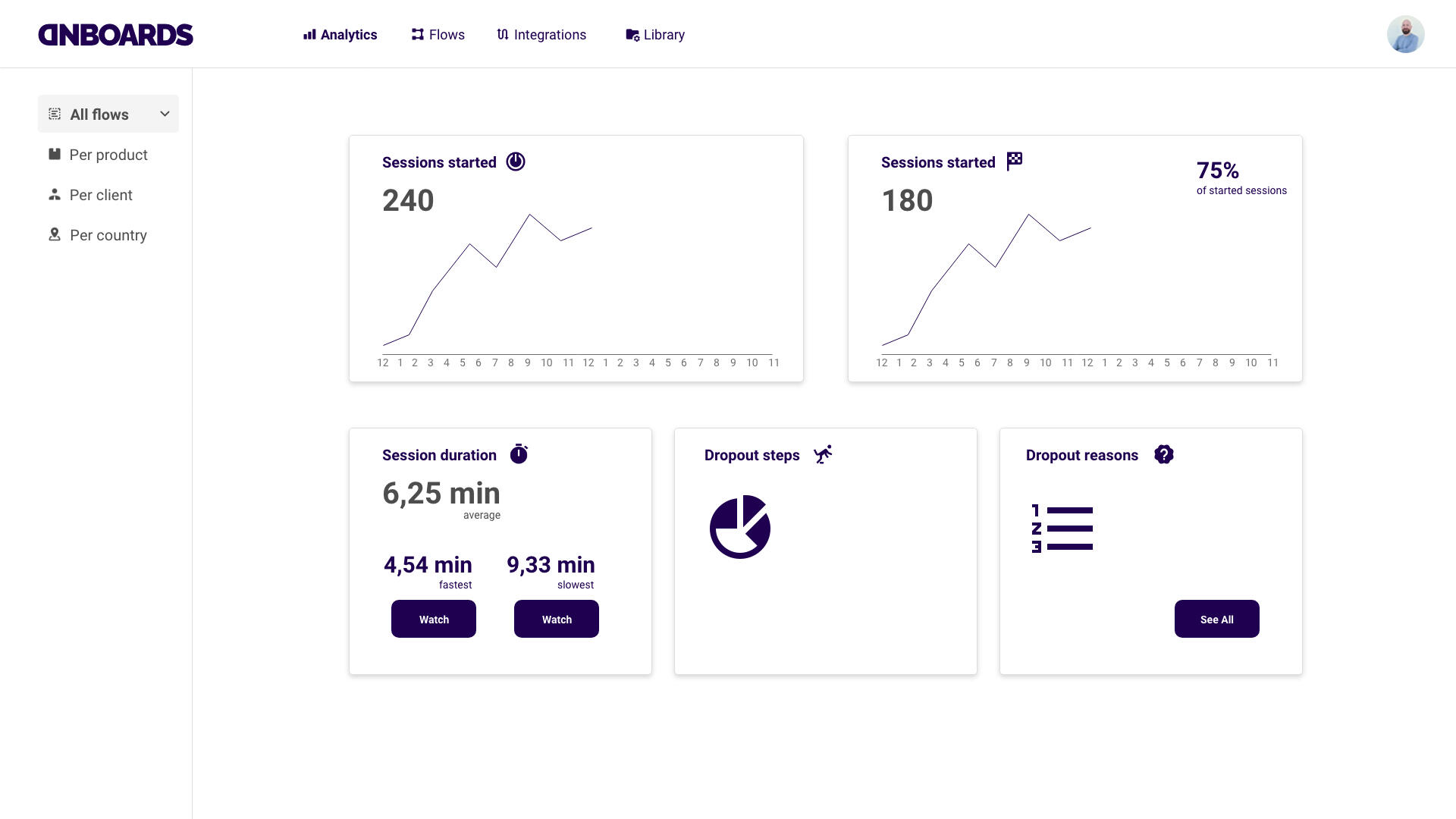Screen dimensions: 1456x819
Task: Click the question mark badge beside Dropout reasons
Action: coord(1163,454)
